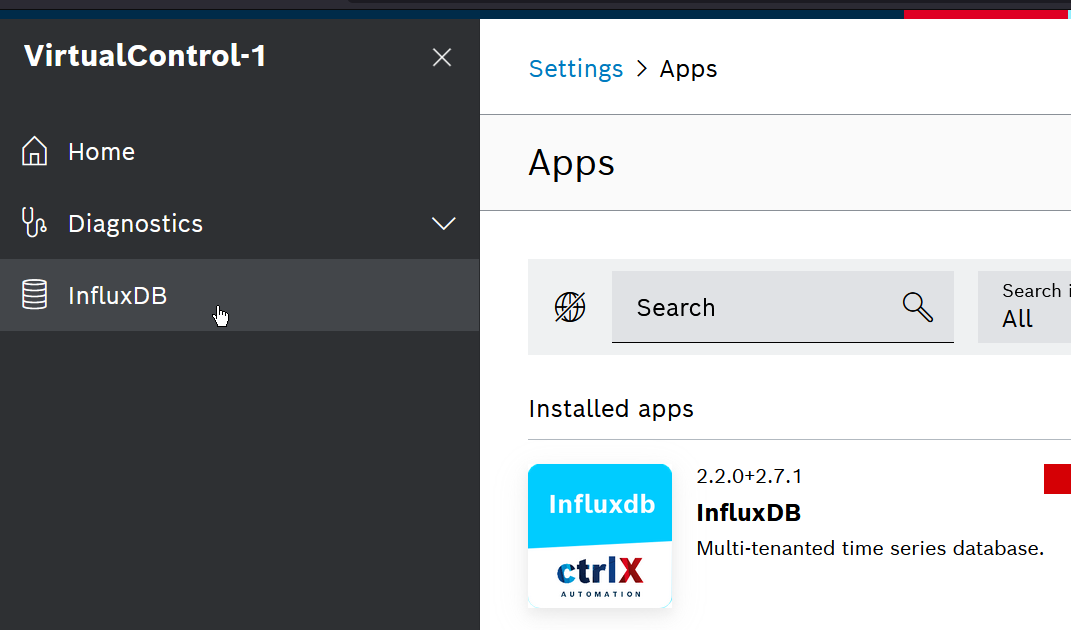Click the Home house icon
This screenshot has width=1071, height=630.
34,151
